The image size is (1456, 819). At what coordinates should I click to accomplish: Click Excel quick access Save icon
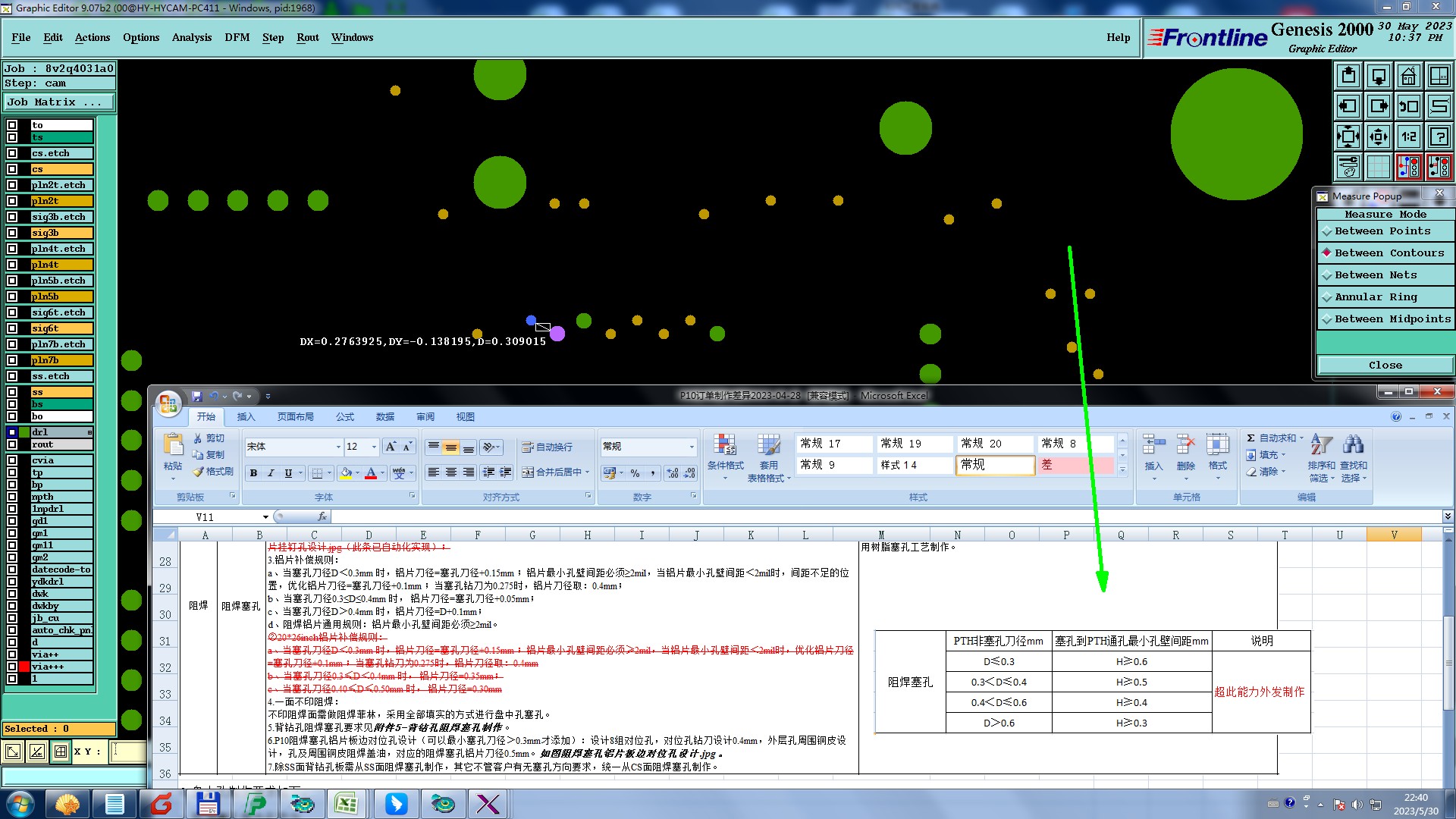click(x=197, y=396)
